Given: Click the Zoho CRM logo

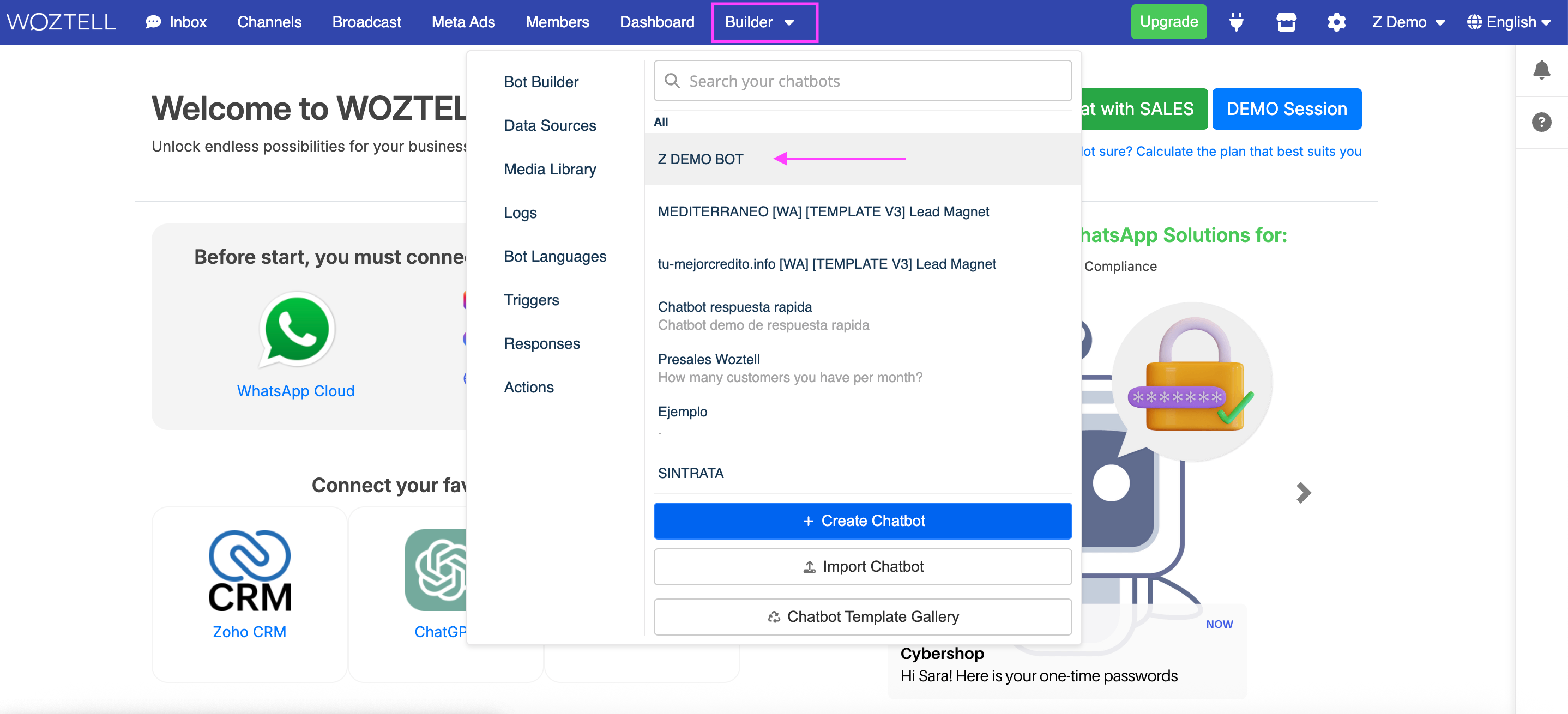Looking at the screenshot, I should pyautogui.click(x=250, y=570).
